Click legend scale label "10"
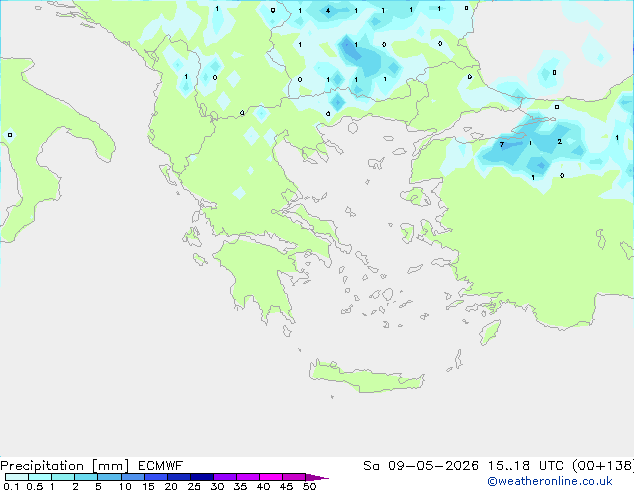Viewport: 634px width, 490px height. pos(125,486)
